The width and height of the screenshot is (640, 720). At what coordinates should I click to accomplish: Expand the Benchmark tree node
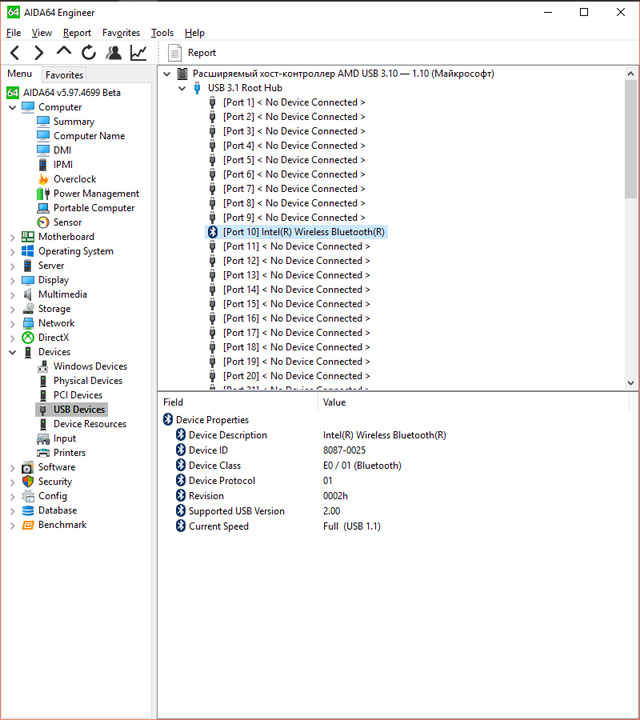(x=12, y=525)
